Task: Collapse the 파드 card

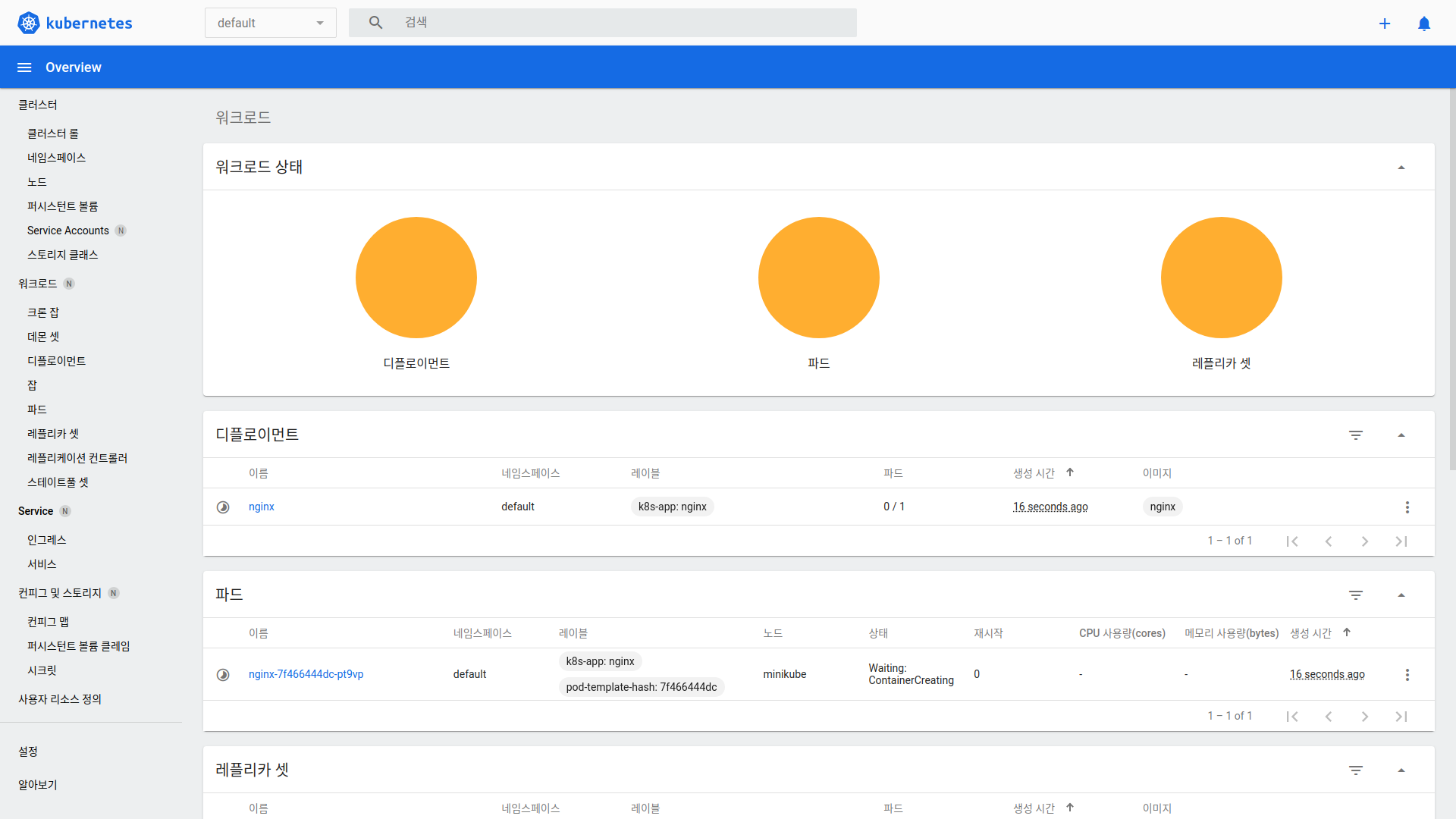Action: [x=1401, y=595]
